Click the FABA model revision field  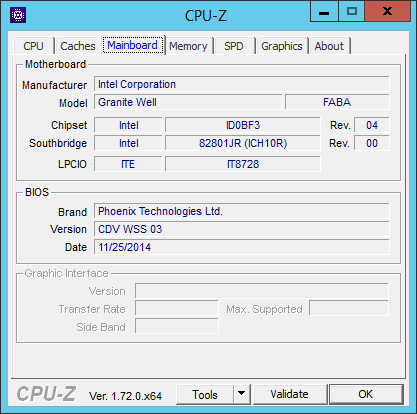tap(337, 102)
